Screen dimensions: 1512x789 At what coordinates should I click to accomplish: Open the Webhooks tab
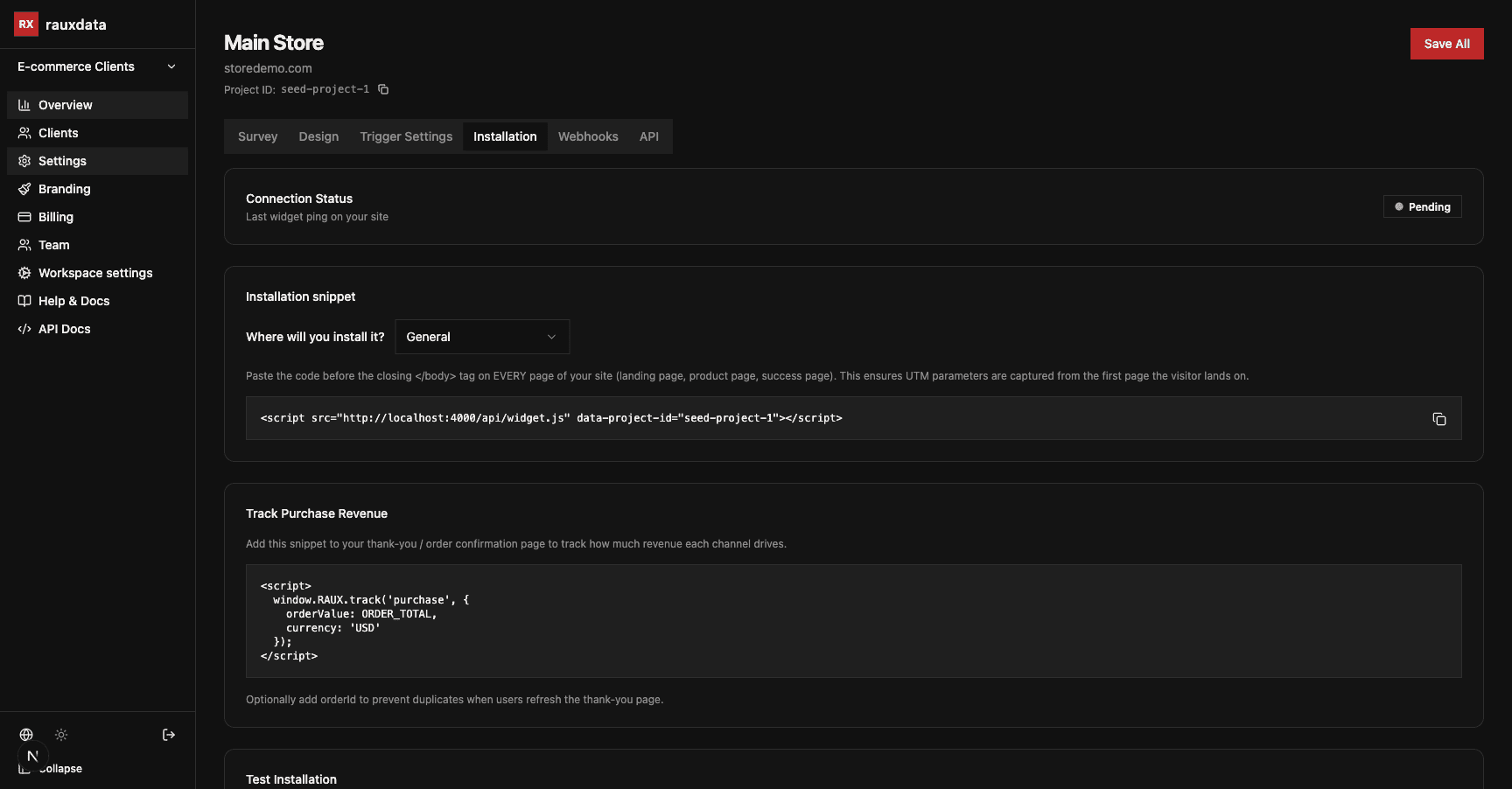coord(588,136)
